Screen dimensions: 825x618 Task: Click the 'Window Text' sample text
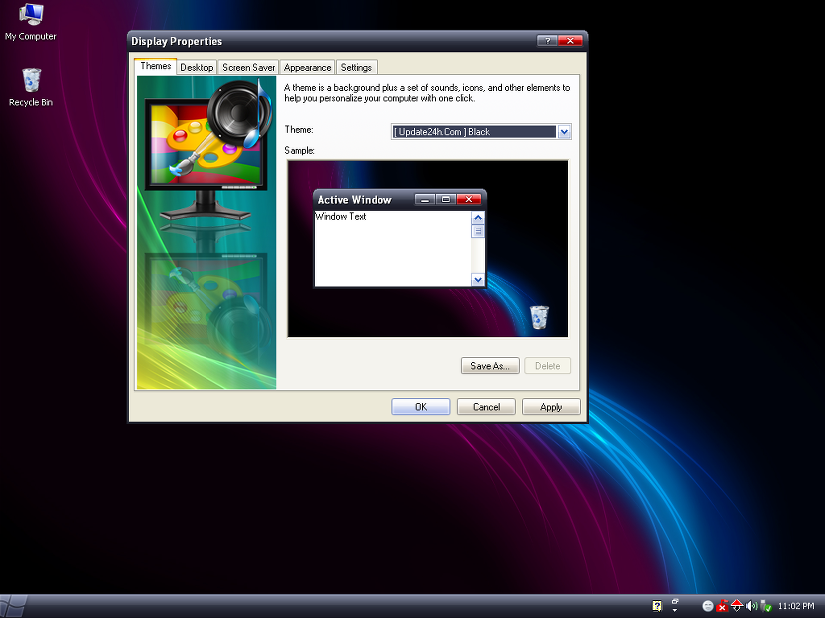pos(340,216)
